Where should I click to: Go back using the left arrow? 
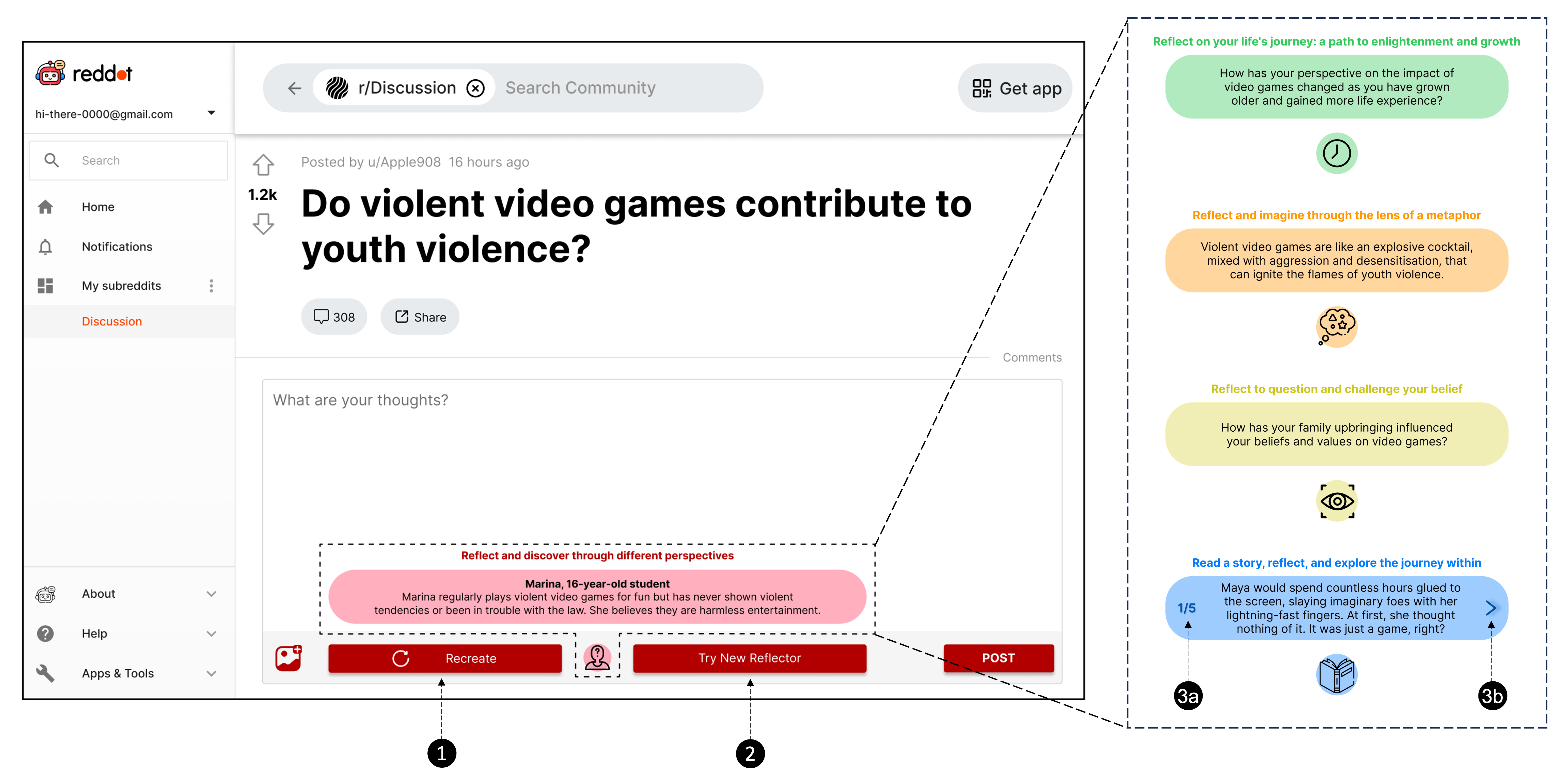[x=295, y=88]
